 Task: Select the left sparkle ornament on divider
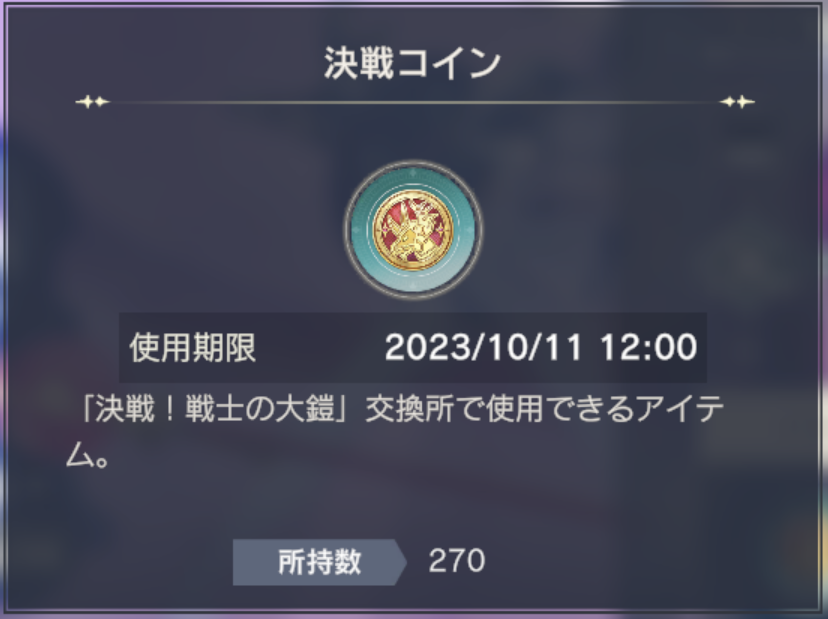[92, 101]
